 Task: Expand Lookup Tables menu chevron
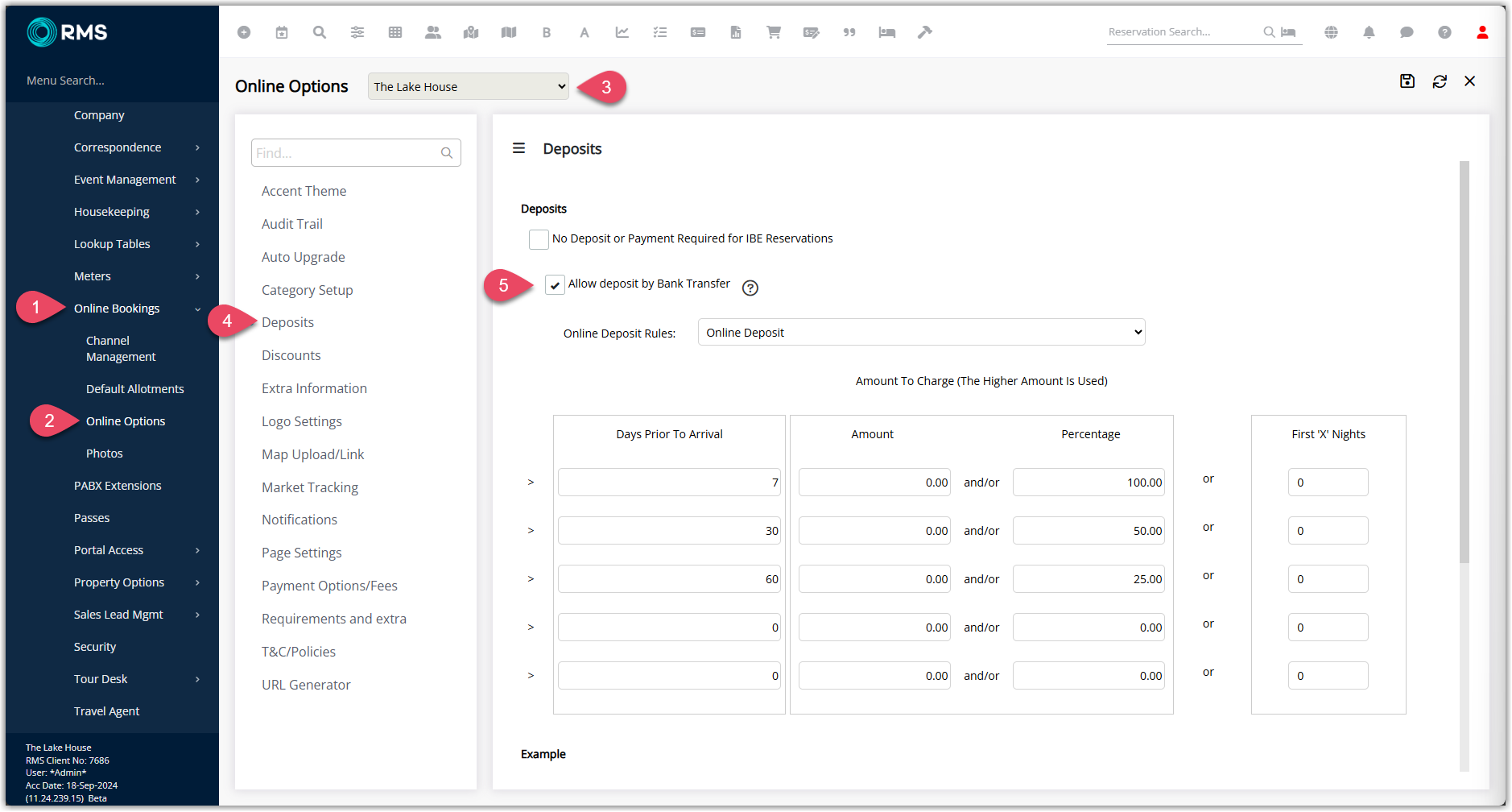tap(197, 244)
